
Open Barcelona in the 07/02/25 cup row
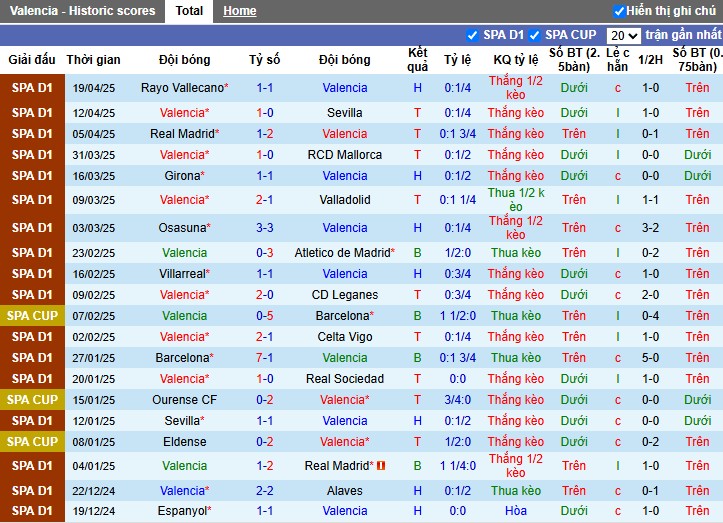tap(344, 315)
